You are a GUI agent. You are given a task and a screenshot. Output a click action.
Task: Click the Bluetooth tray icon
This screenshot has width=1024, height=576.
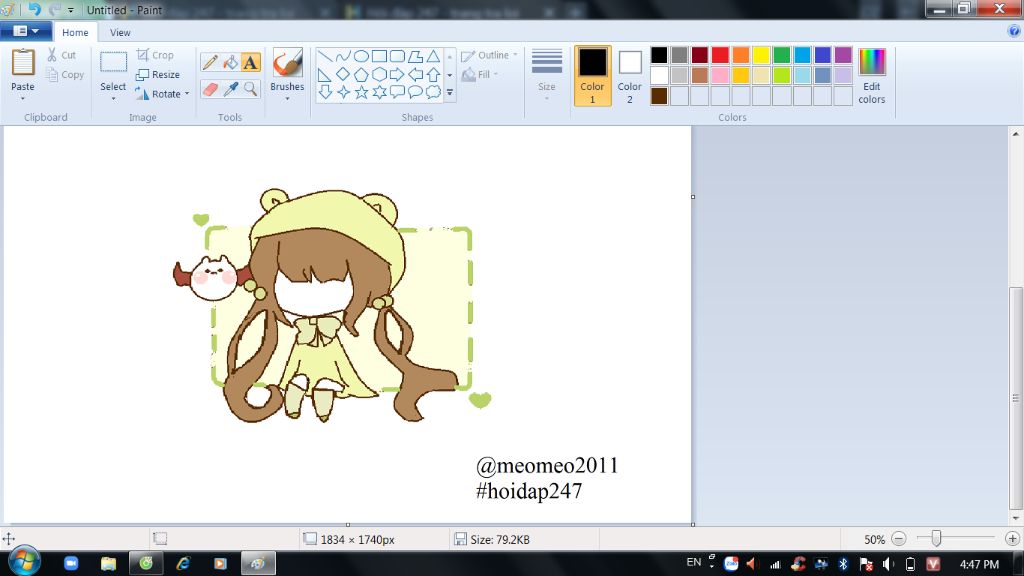843,564
